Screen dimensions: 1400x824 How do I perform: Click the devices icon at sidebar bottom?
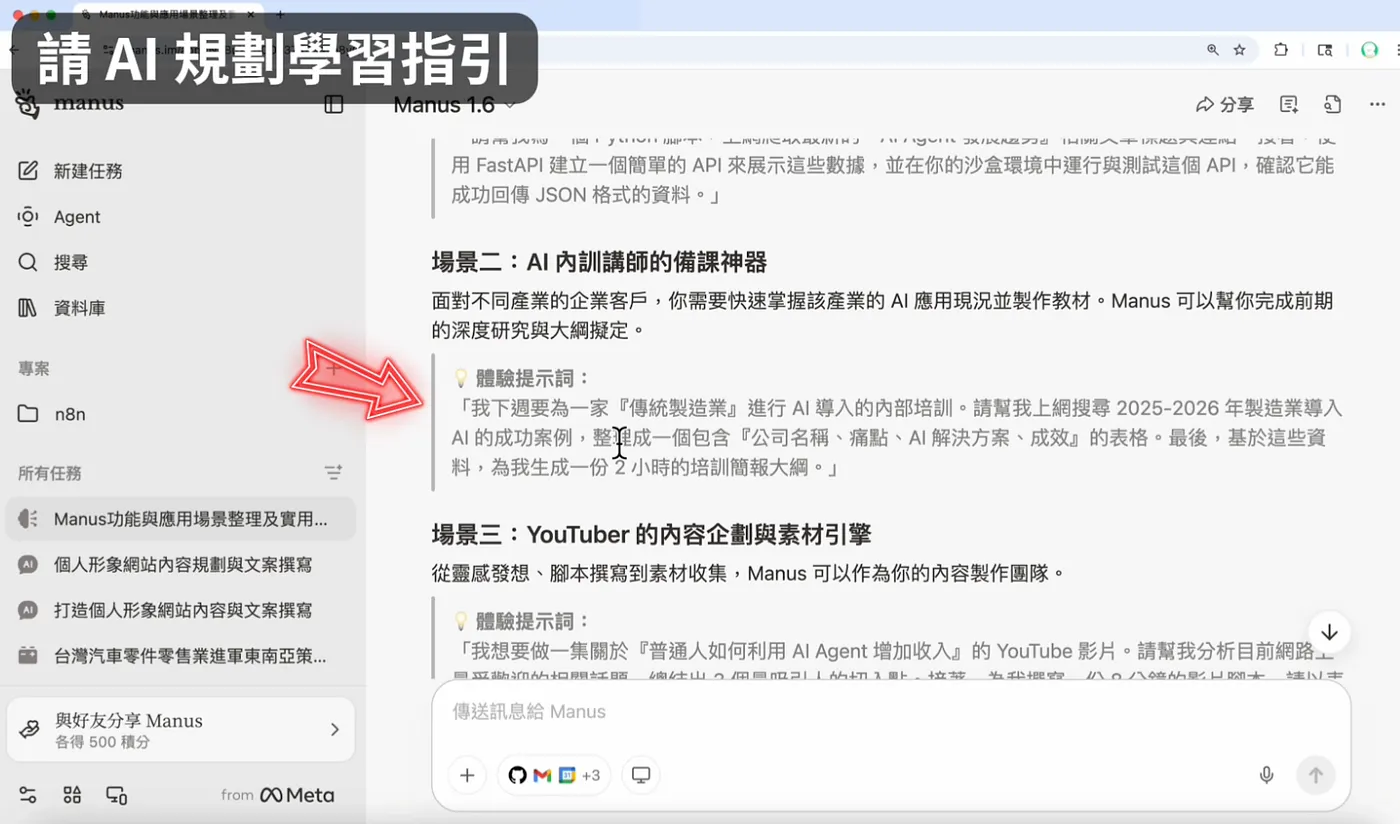coord(117,796)
